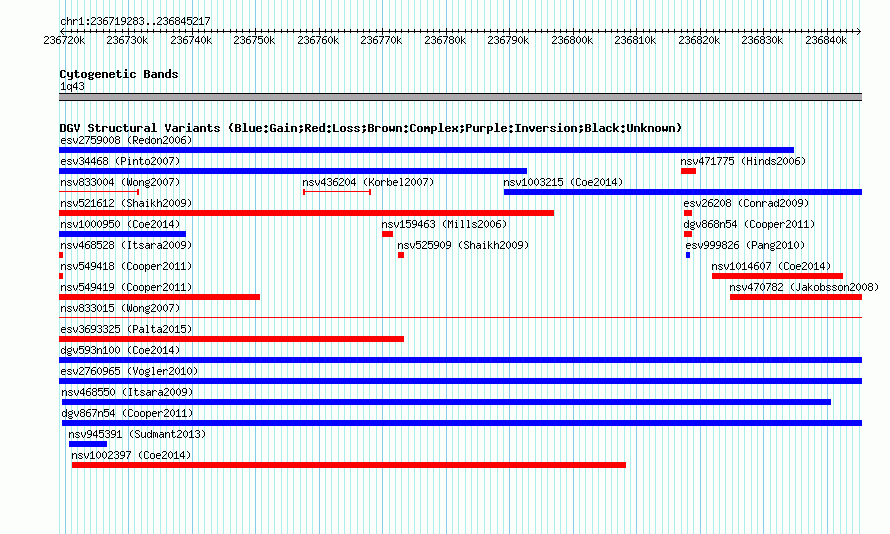890x534 pixels.
Task: Open the dgv868n54 (Cooper2011) label
Action: tap(749, 224)
